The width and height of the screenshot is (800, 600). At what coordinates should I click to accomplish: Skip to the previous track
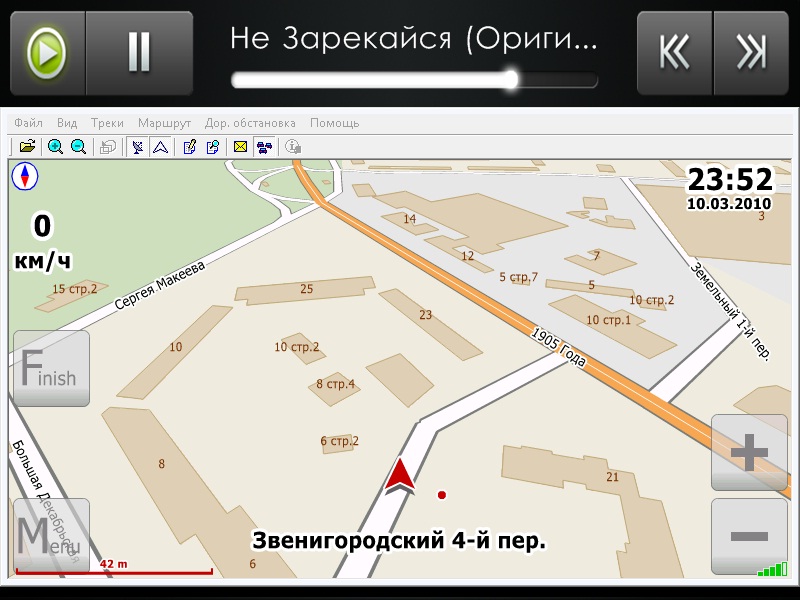(675, 53)
